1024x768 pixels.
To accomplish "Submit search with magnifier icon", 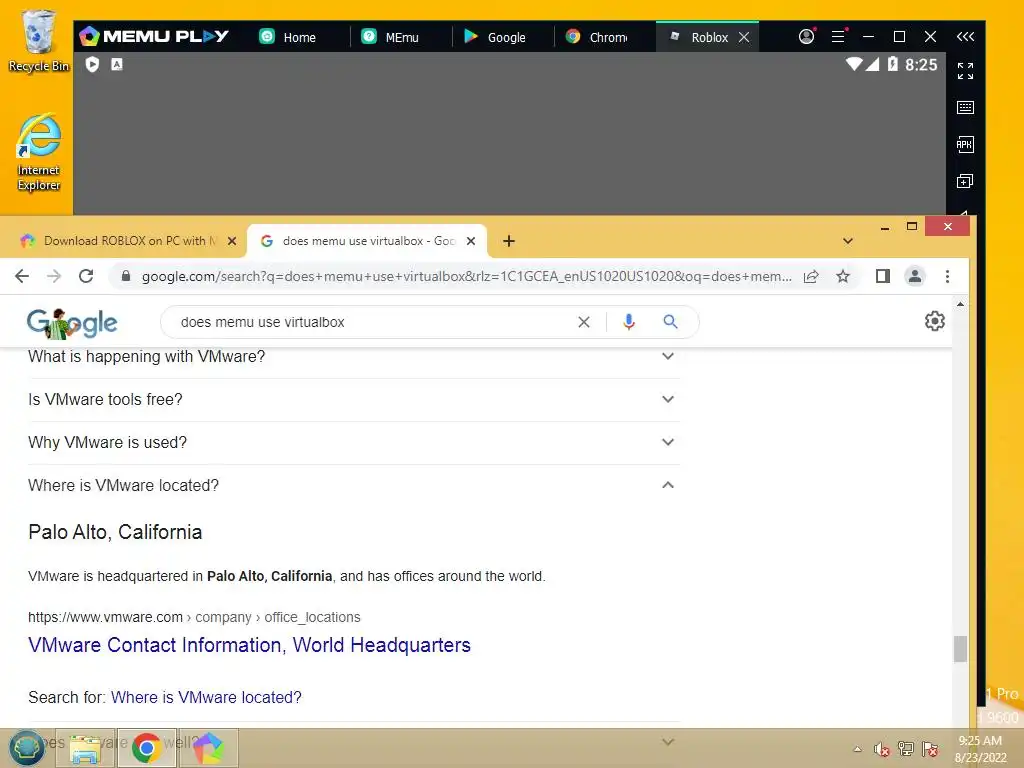I will pyautogui.click(x=670, y=321).
